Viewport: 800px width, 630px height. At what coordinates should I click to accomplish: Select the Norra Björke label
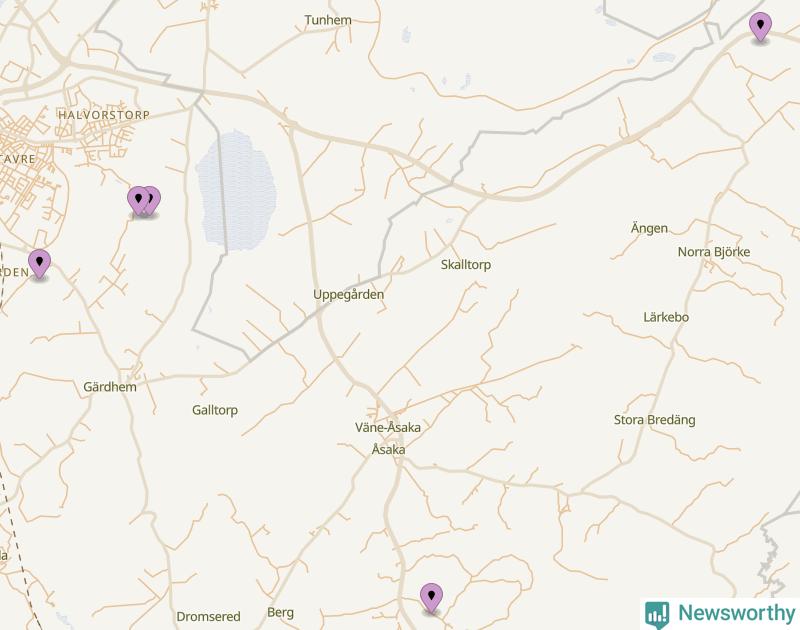pyautogui.click(x=714, y=251)
